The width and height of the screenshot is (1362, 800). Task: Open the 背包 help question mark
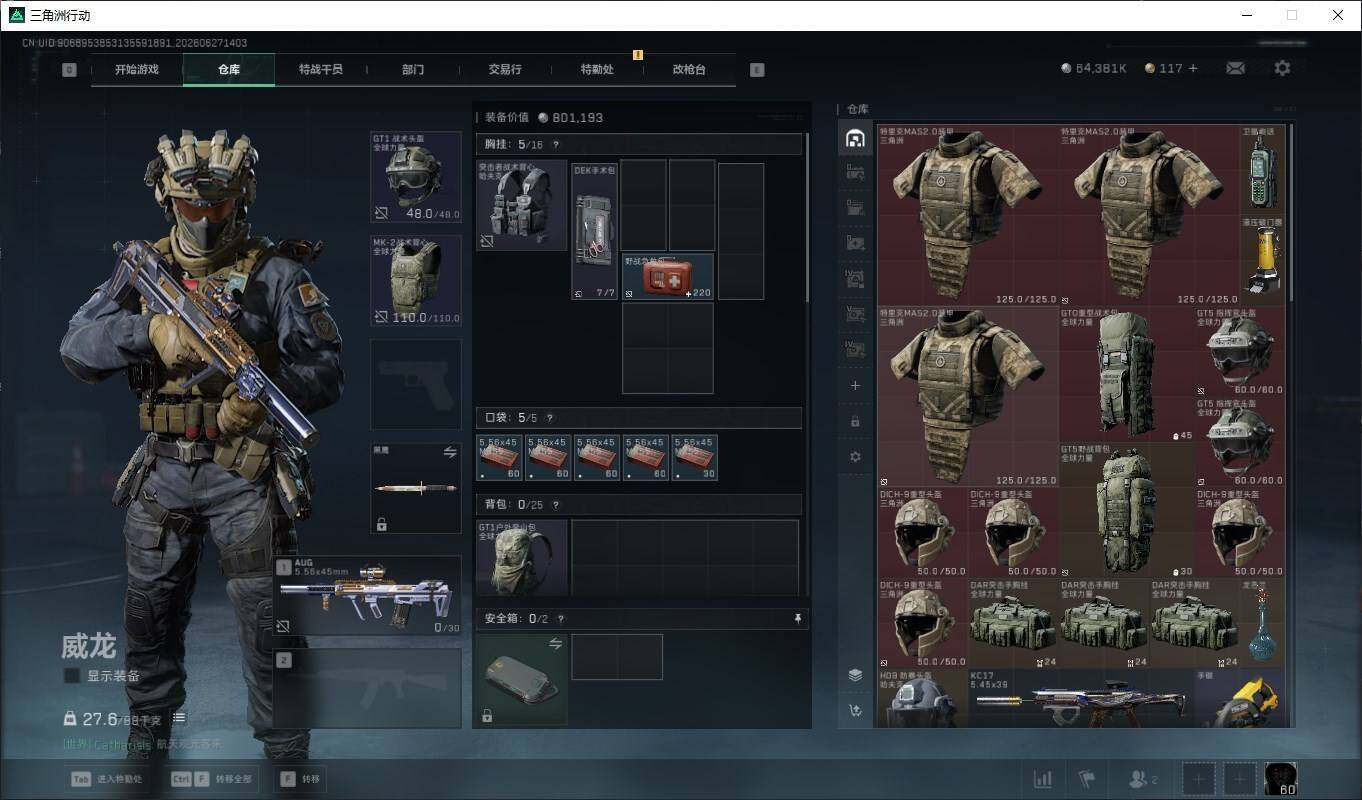click(556, 505)
